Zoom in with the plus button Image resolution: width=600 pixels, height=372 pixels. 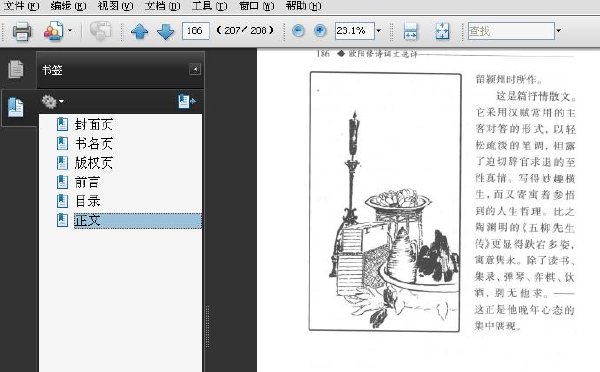pos(320,31)
